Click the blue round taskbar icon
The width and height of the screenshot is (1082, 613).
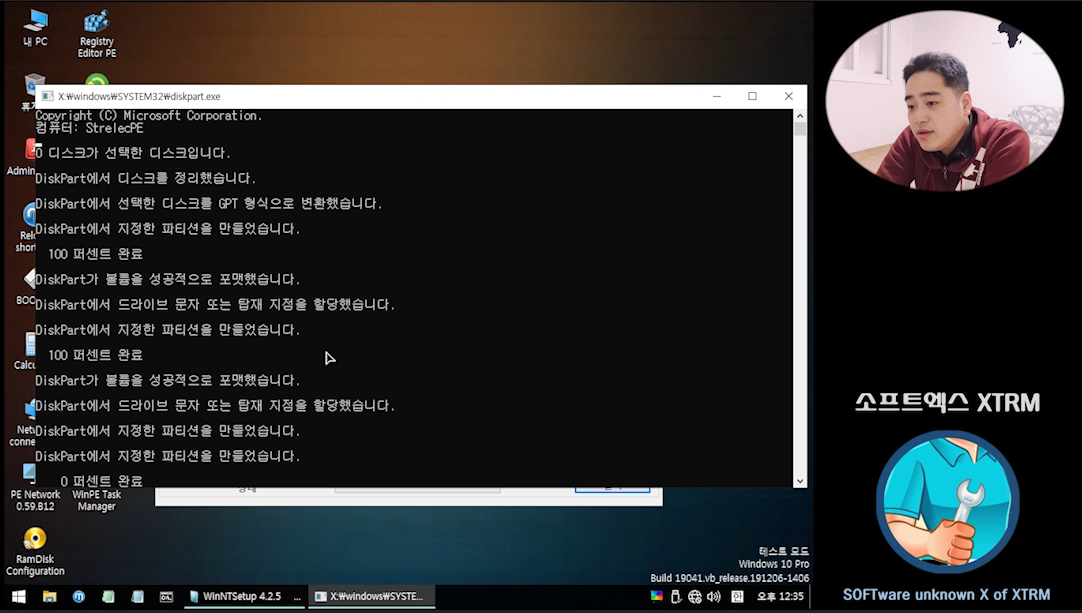tap(79, 596)
